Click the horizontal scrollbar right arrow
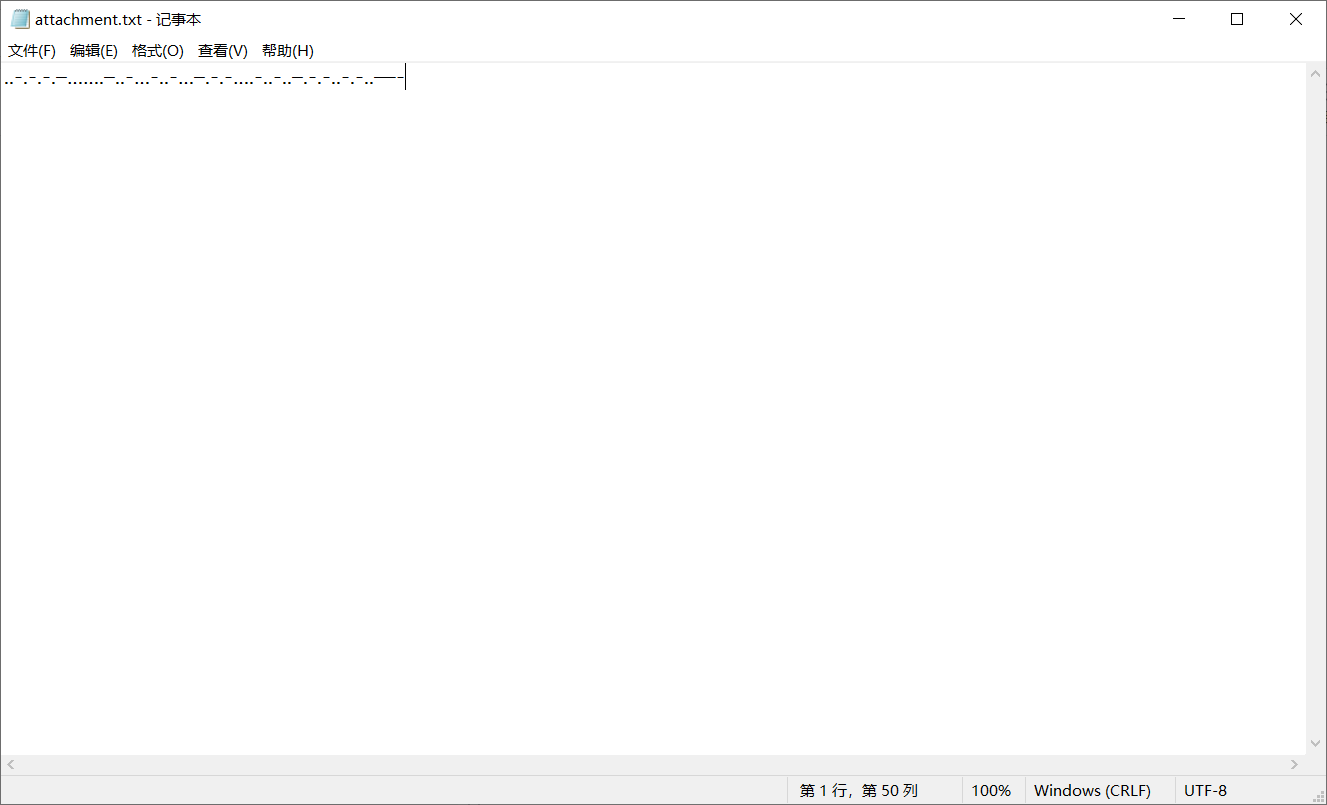This screenshot has height=805, width=1327. pyautogui.click(x=1295, y=764)
